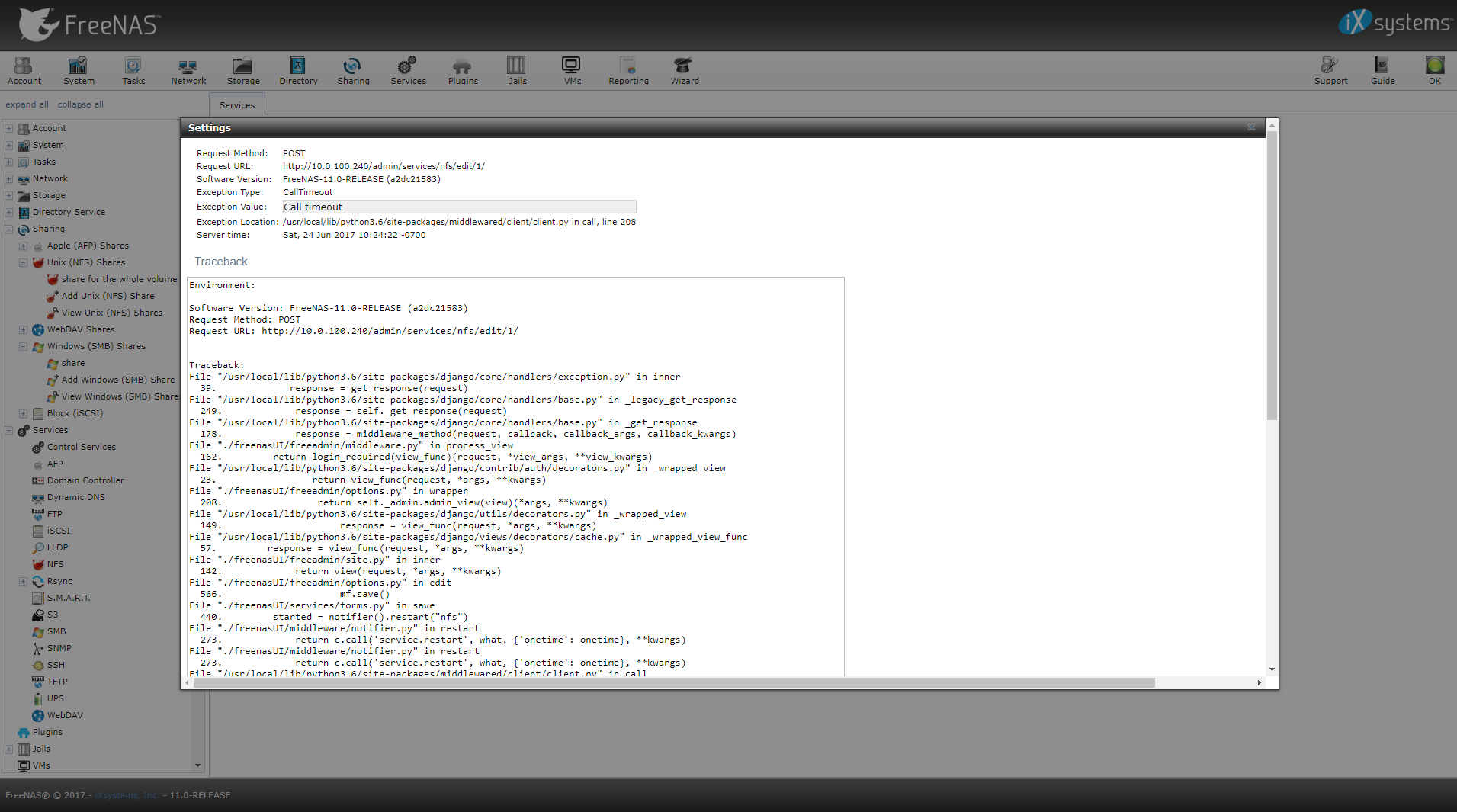Open the Directory toolbar icon
Image resolution: width=1457 pixels, height=812 pixels.
(298, 71)
